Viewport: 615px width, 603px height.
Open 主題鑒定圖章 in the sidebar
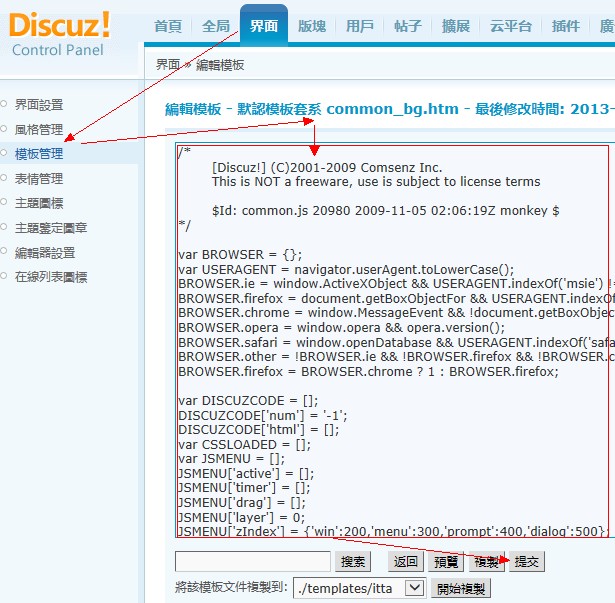point(51,228)
